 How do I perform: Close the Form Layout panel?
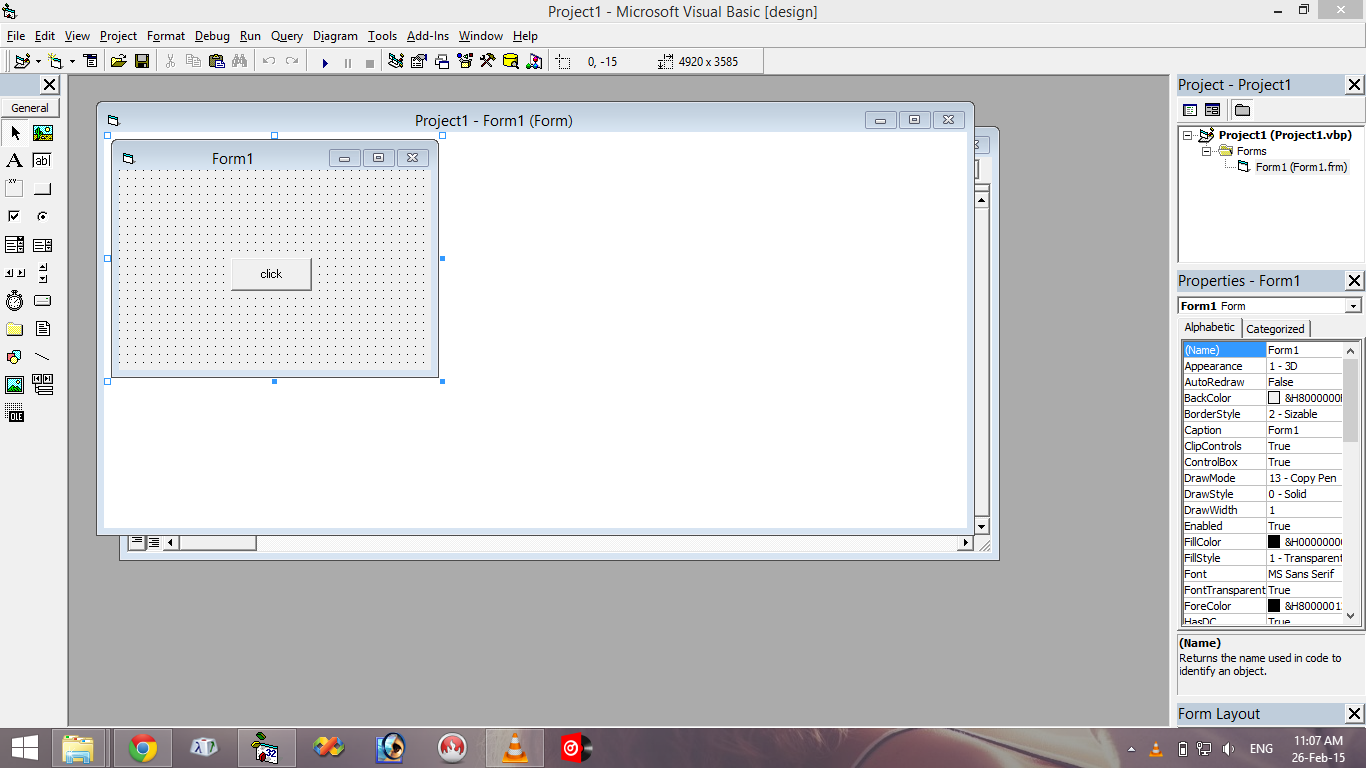pos(1355,714)
